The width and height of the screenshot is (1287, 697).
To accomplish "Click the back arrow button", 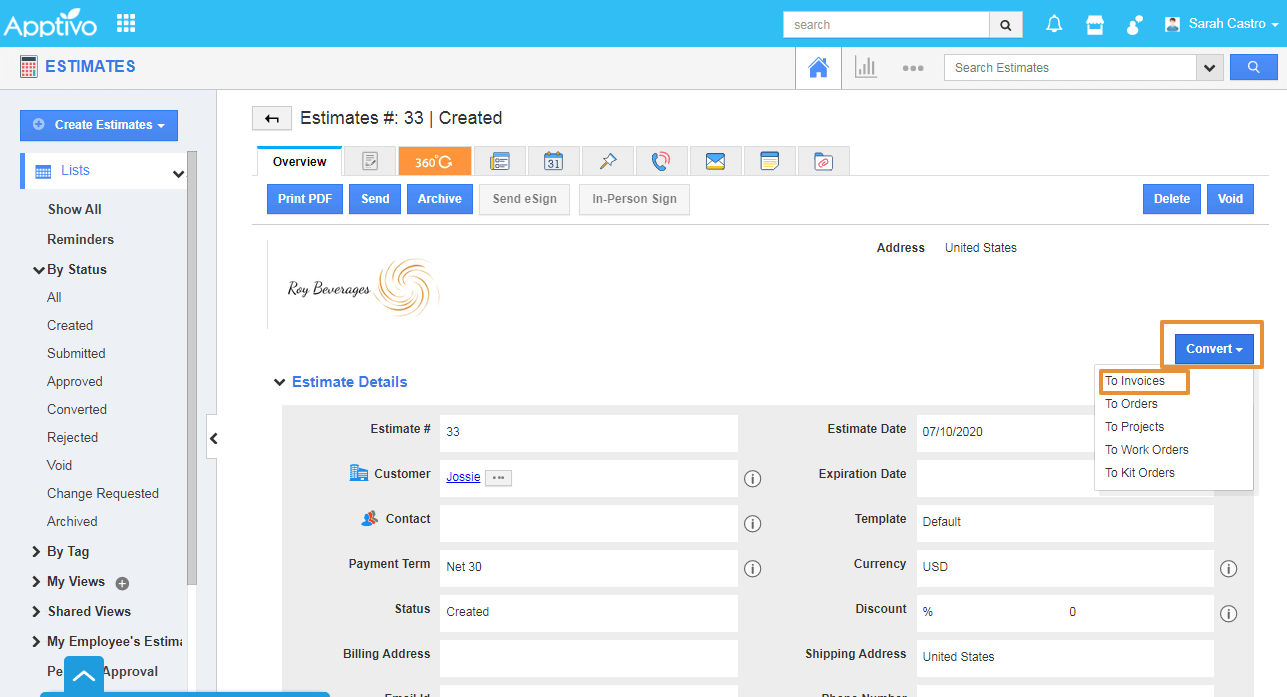I will point(271,118).
